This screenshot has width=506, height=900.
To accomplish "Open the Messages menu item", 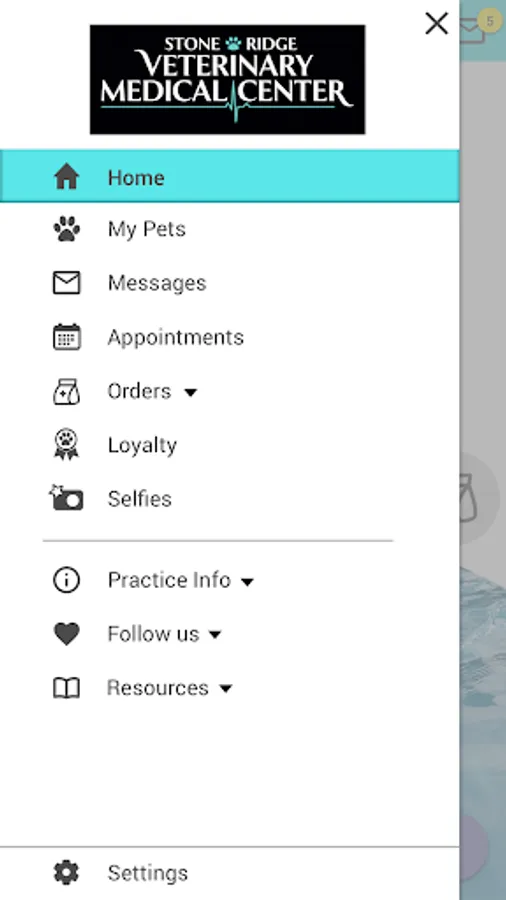I will click(x=229, y=283).
